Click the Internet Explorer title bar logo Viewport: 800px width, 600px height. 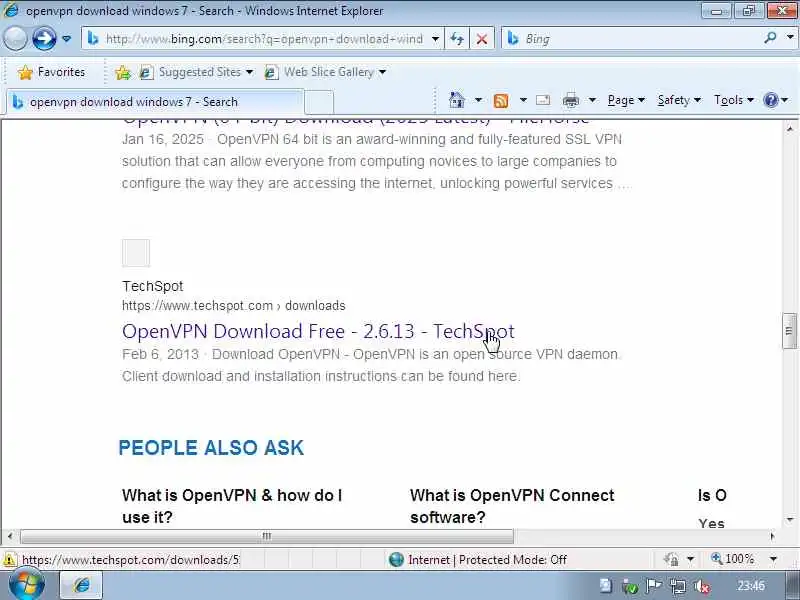[10, 10]
